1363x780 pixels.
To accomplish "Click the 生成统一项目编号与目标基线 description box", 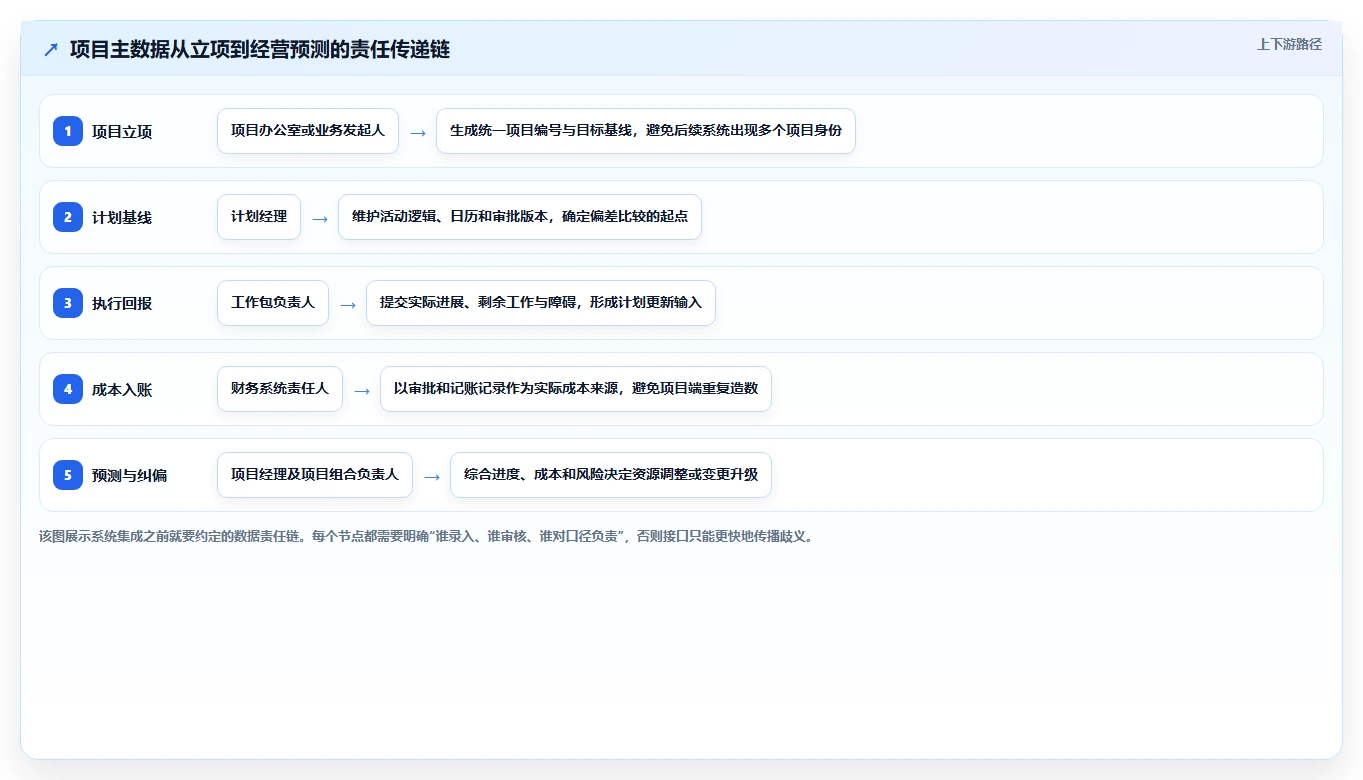I will 646,131.
